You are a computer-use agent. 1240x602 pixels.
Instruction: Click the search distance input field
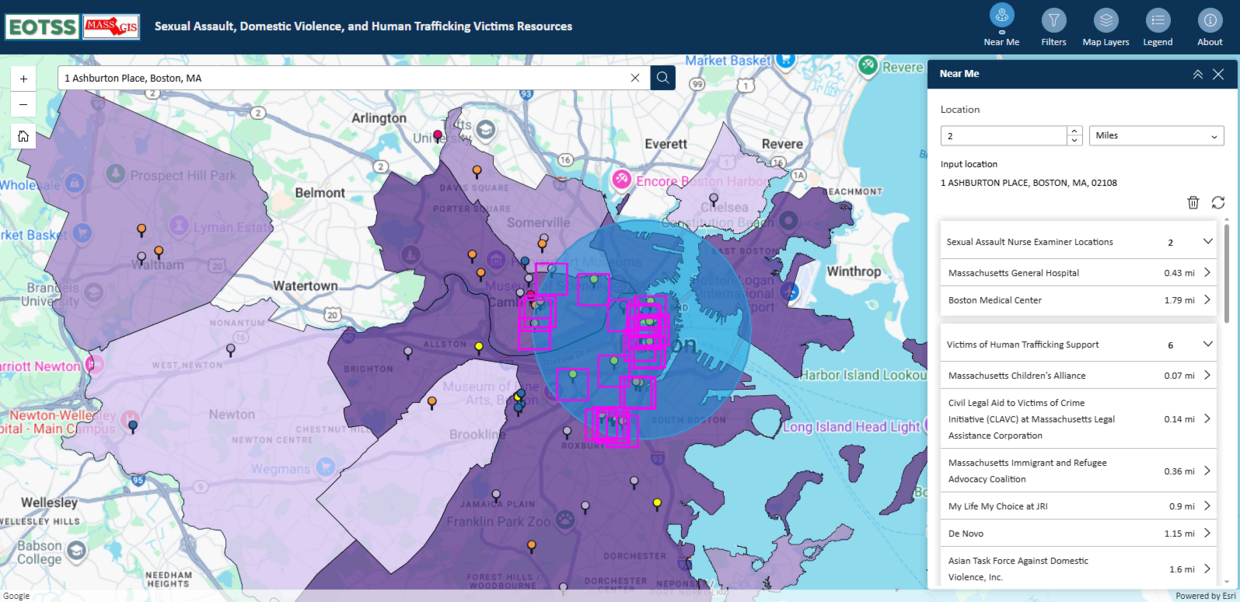pos(1000,135)
